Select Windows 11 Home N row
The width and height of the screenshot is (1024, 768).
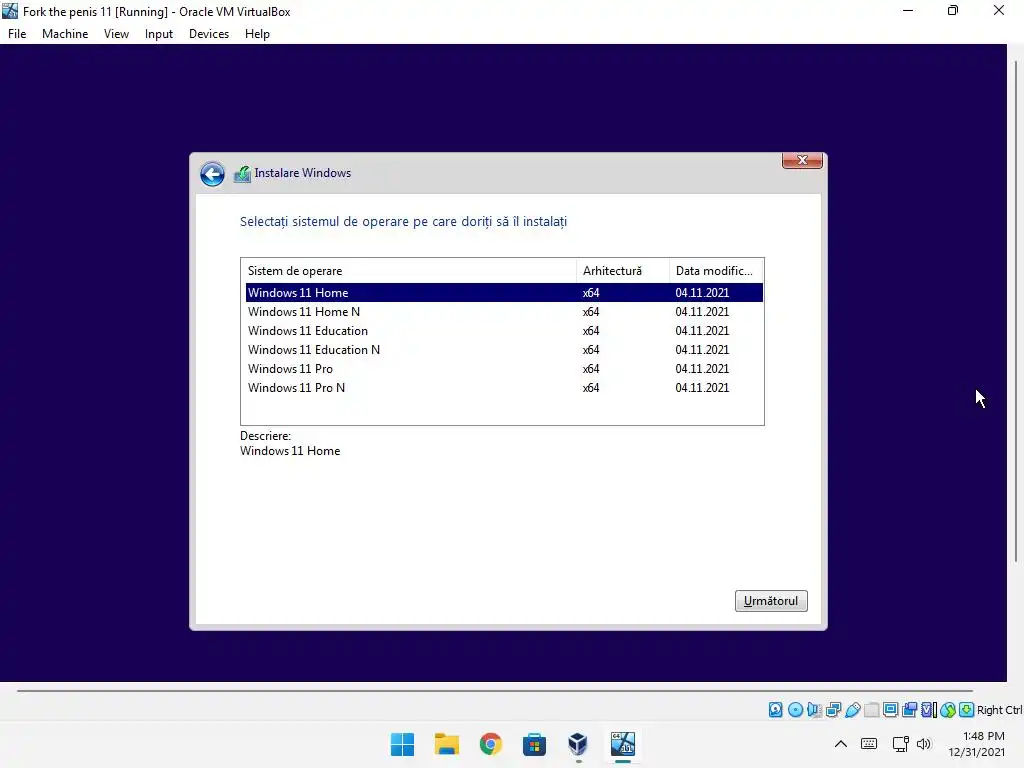pyautogui.click(x=504, y=312)
